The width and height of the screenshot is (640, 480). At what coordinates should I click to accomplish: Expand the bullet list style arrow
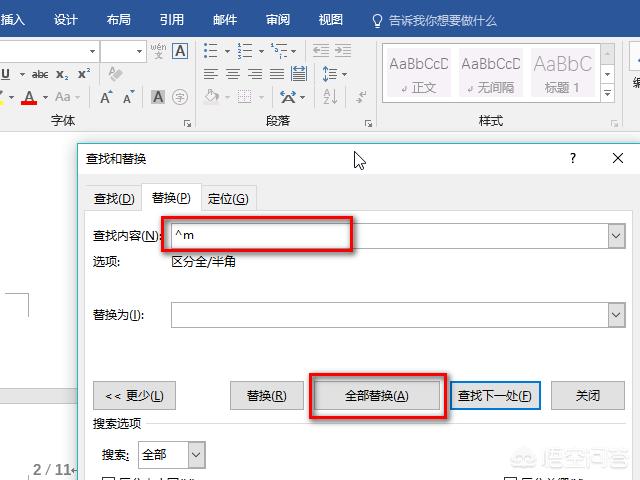pos(227,51)
